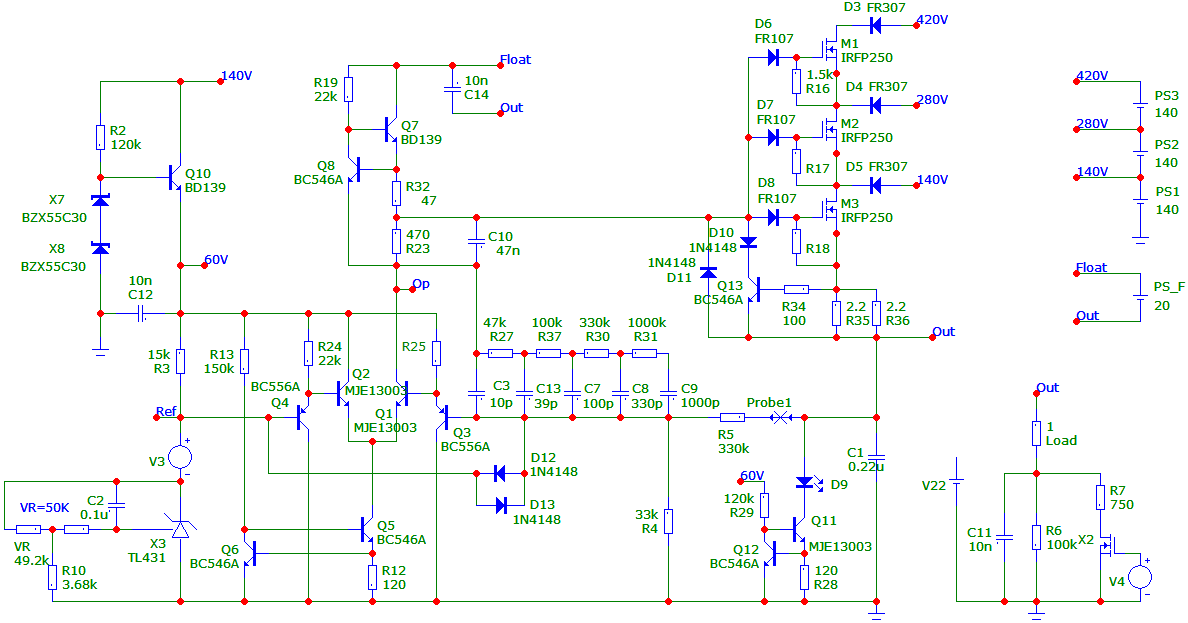Select the D4 FR307 diode symbol
The height and width of the screenshot is (623, 1188).
[x=876, y=105]
